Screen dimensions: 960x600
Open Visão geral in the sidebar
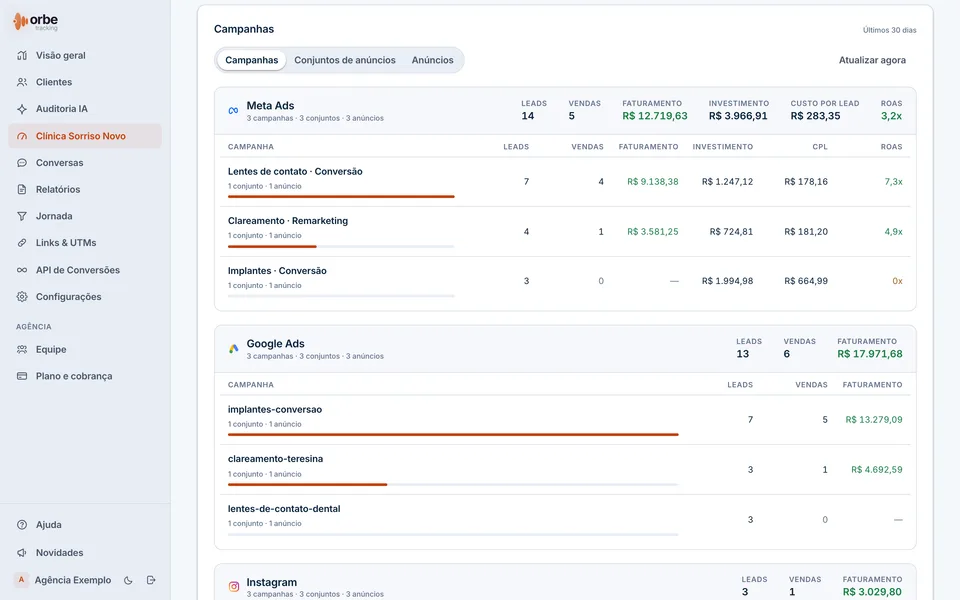tap(85, 55)
